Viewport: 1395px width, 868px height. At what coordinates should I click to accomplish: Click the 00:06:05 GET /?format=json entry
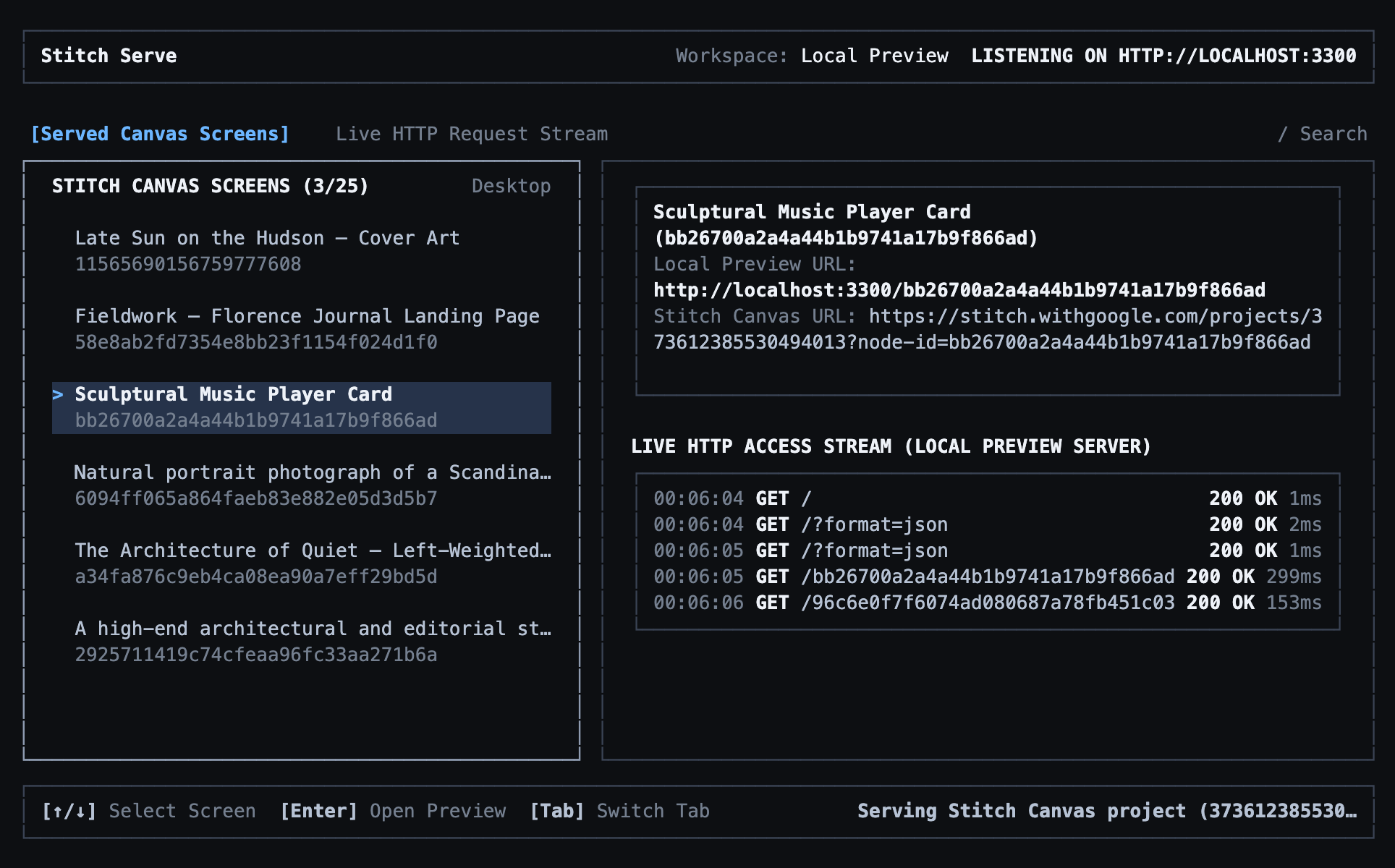(988, 550)
